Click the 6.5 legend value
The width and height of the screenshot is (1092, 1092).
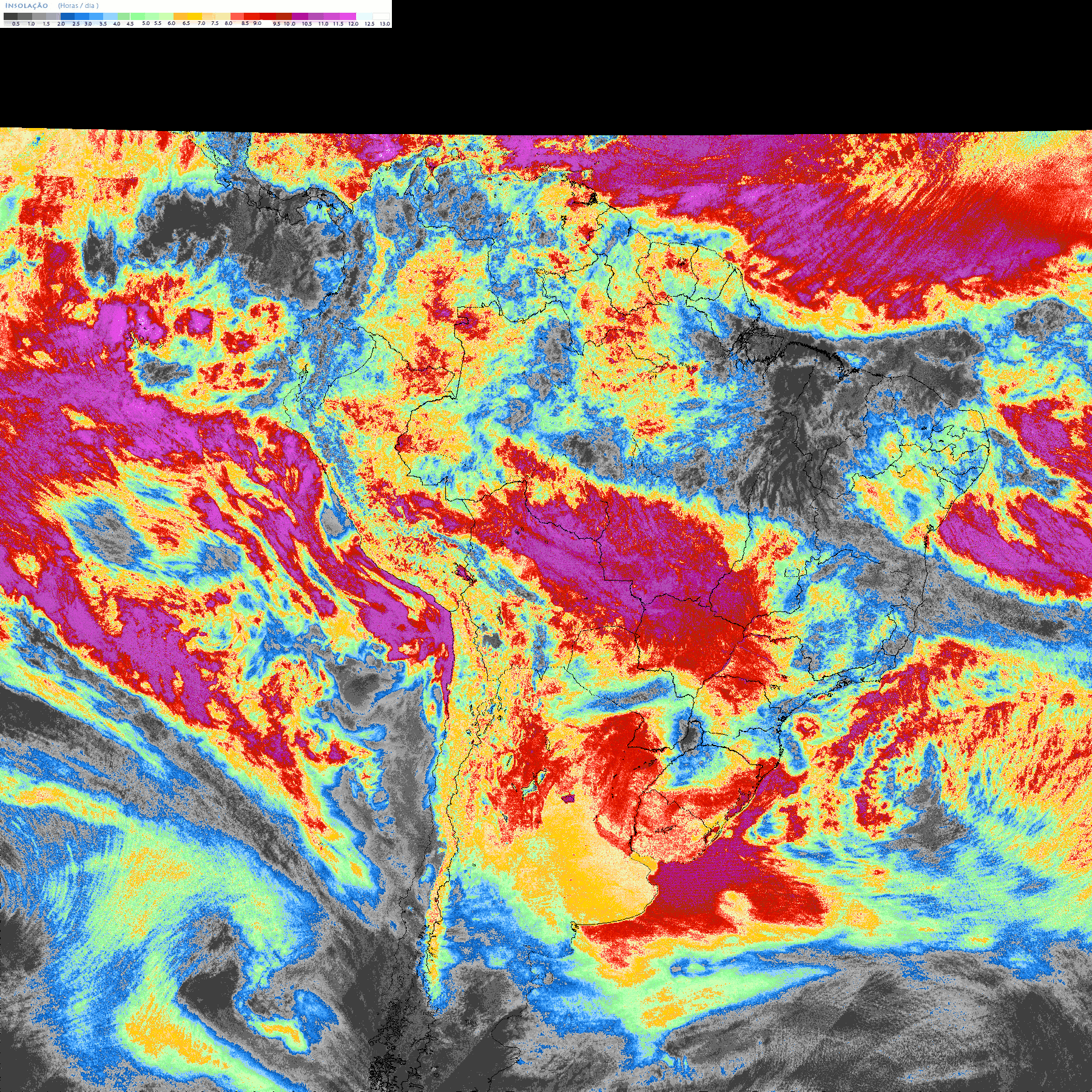[186, 23]
